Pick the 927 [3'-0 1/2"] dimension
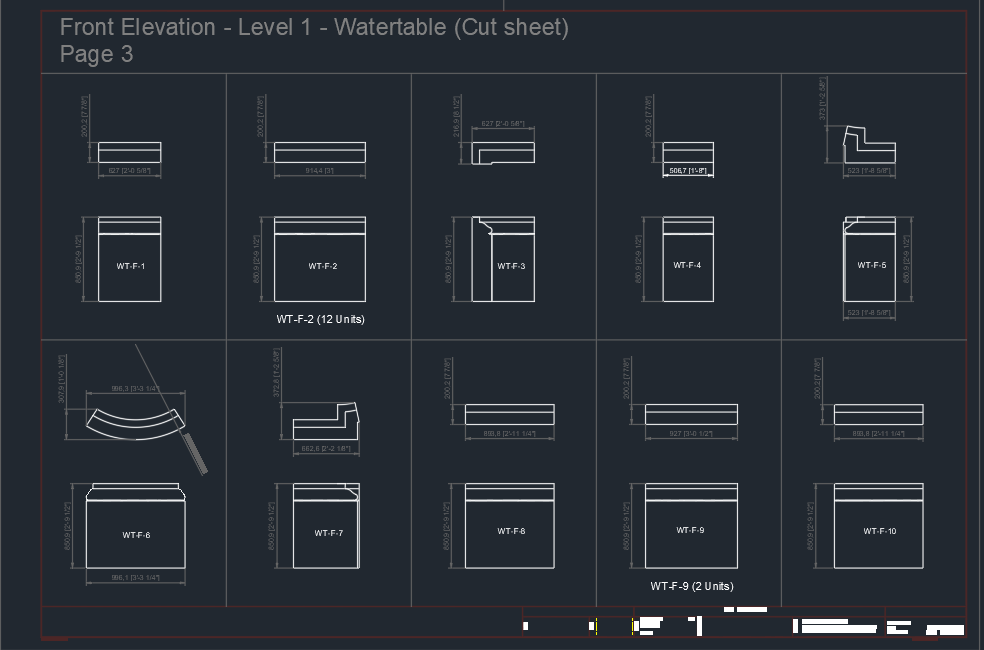 [x=691, y=434]
